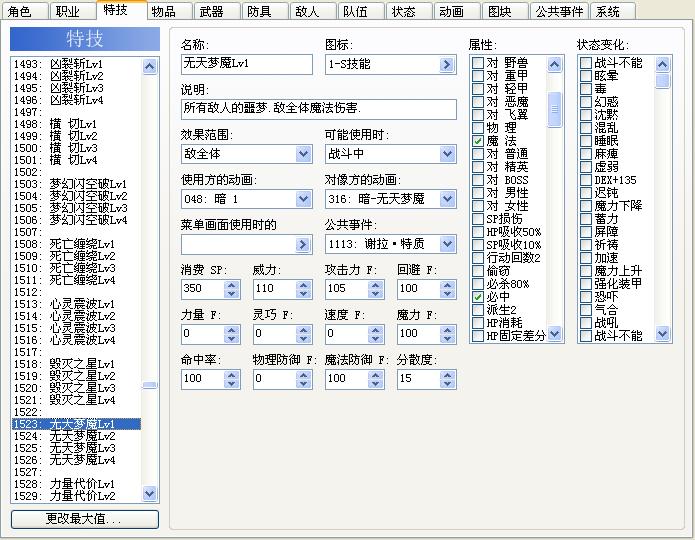
Task: Open icon chooser arrow for 1-S技能
Action: pyautogui.click(x=447, y=65)
